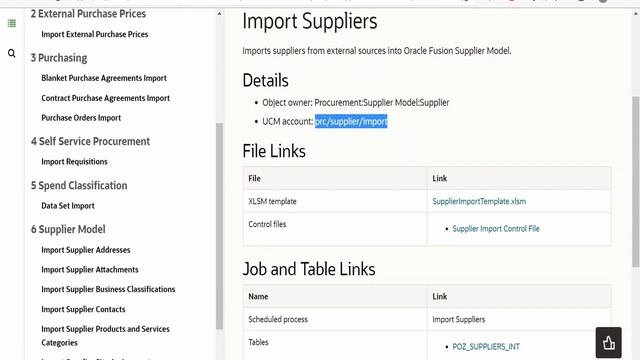Open Purchase Orders Import topic
This screenshot has height=360, width=640.
(81, 118)
